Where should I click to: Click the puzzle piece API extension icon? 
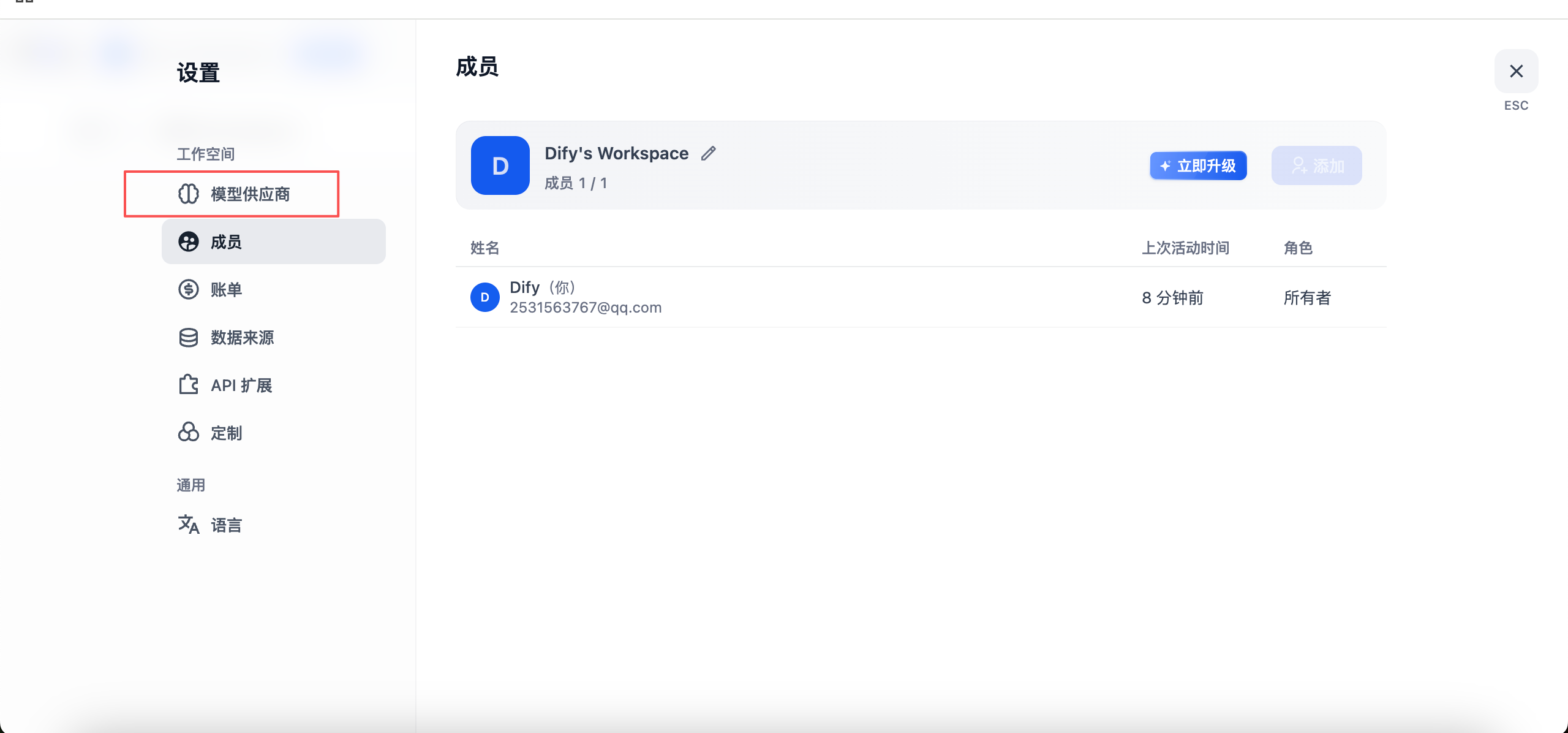[x=189, y=385]
